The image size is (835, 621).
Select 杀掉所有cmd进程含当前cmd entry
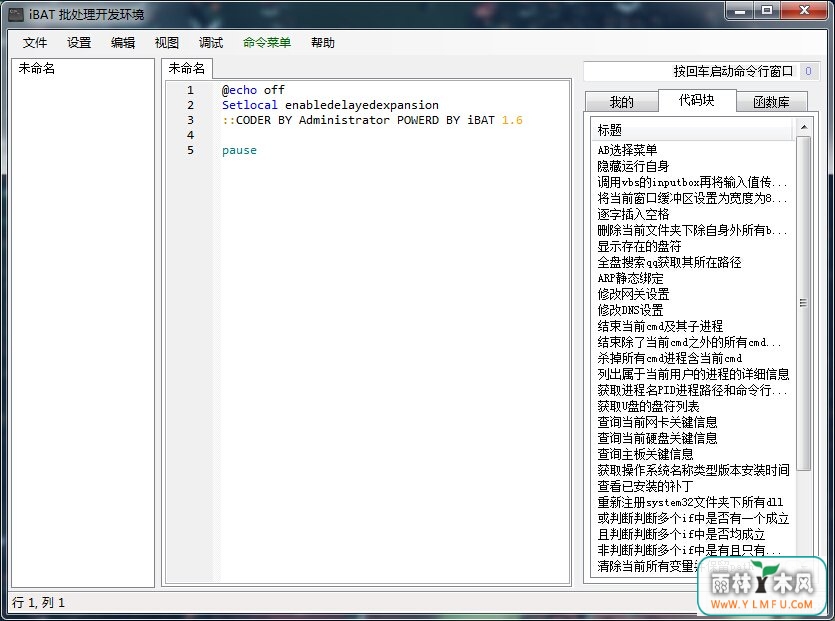pos(670,358)
